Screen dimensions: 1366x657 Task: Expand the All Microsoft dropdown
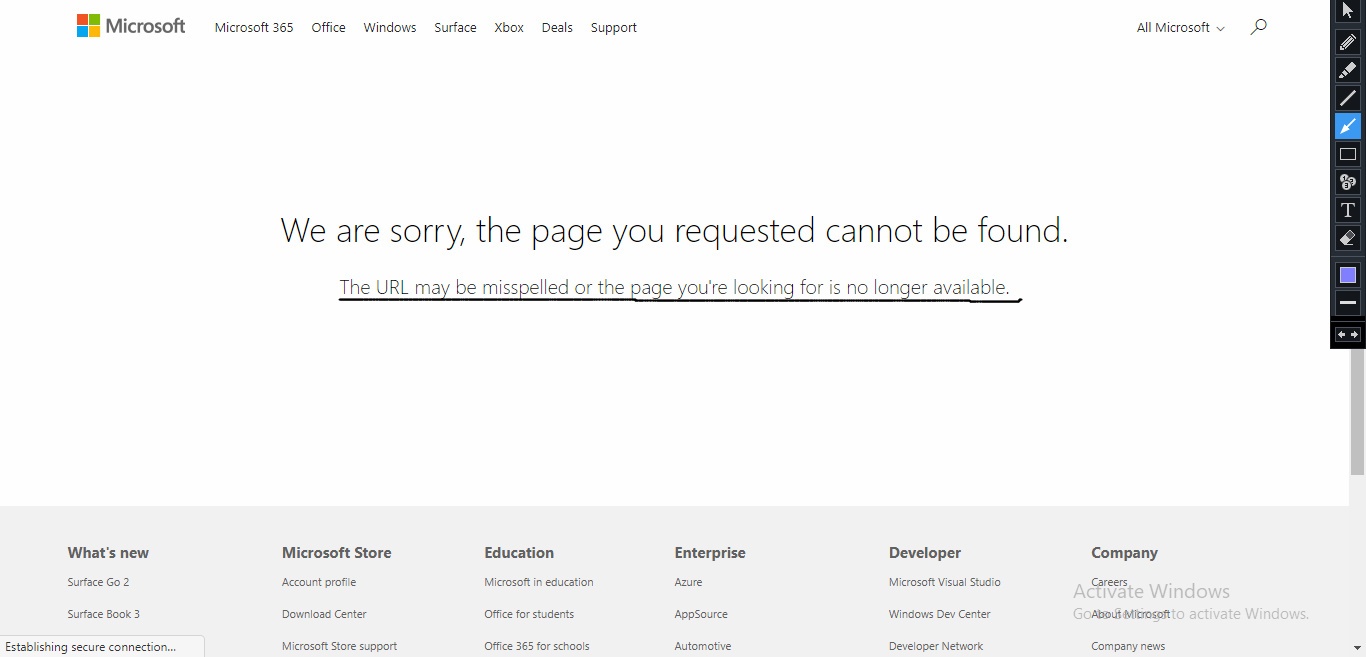[1180, 28]
